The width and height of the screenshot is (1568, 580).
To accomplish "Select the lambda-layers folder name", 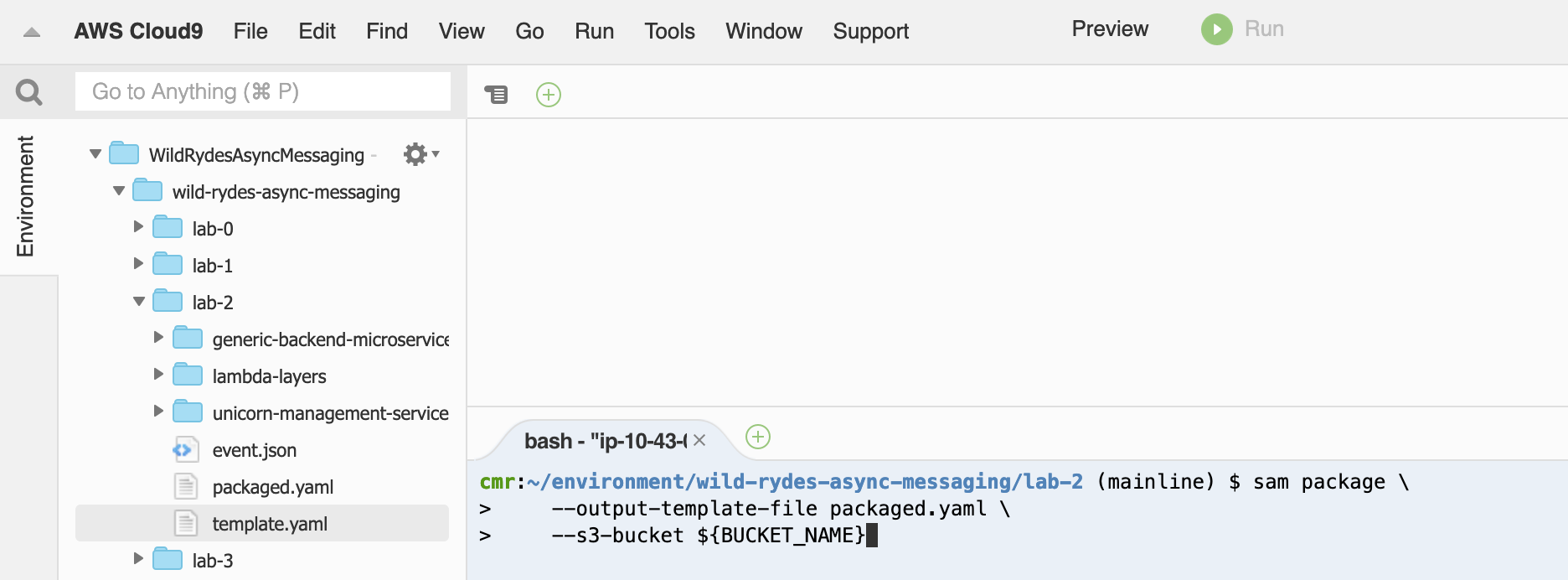I will [x=269, y=376].
